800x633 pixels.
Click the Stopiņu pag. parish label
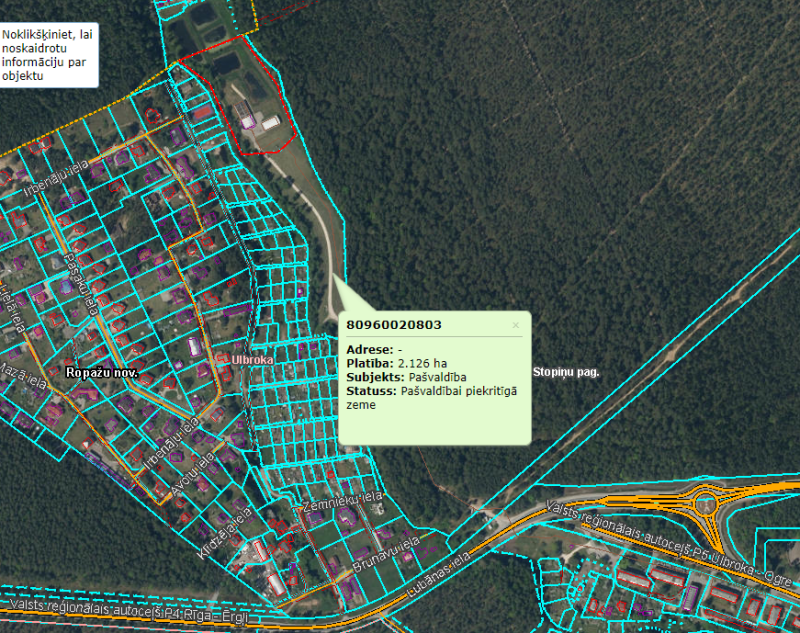[x=566, y=372]
